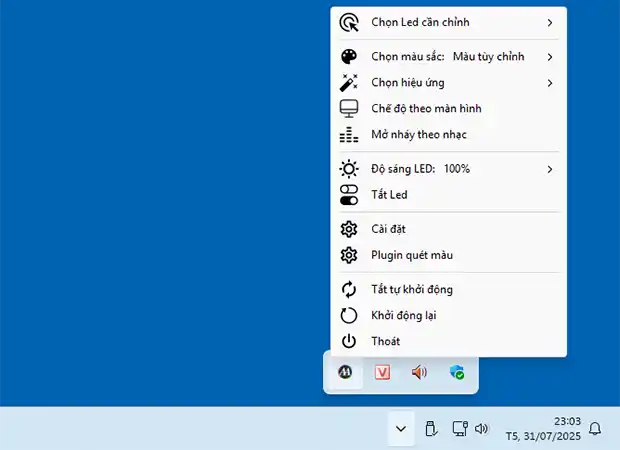Open Cài đặt settings entry

[x=448, y=229]
